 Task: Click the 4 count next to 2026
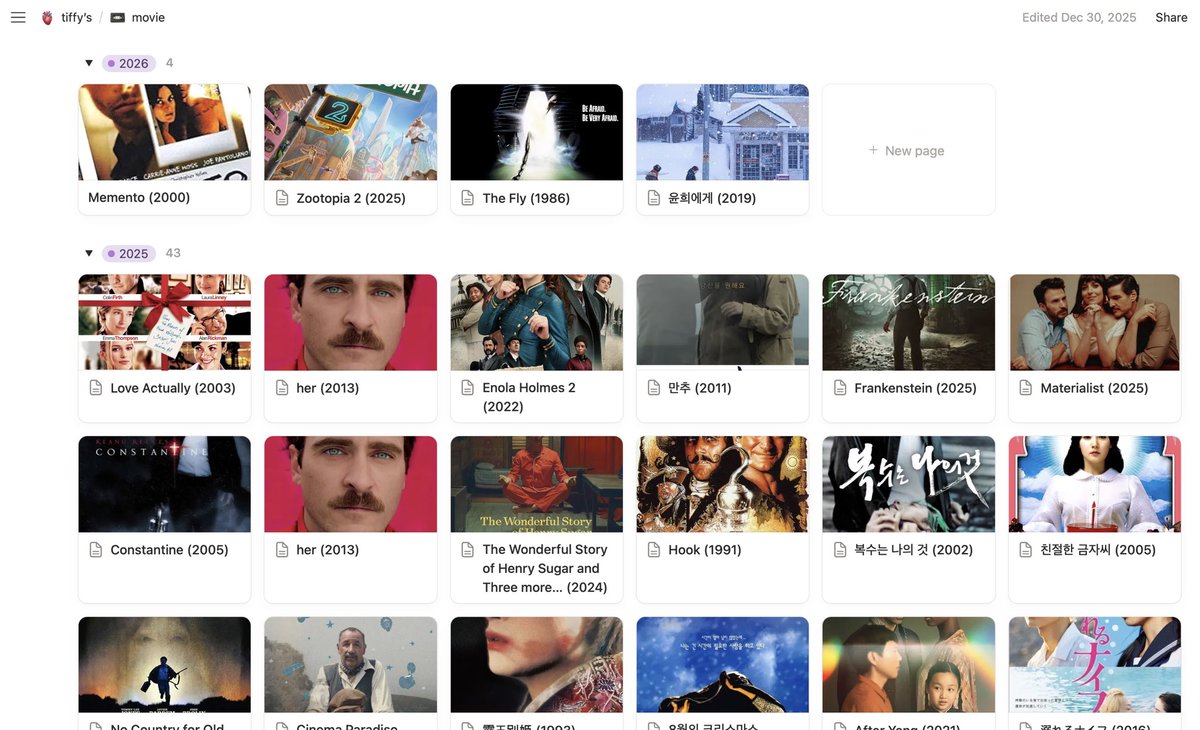point(170,63)
